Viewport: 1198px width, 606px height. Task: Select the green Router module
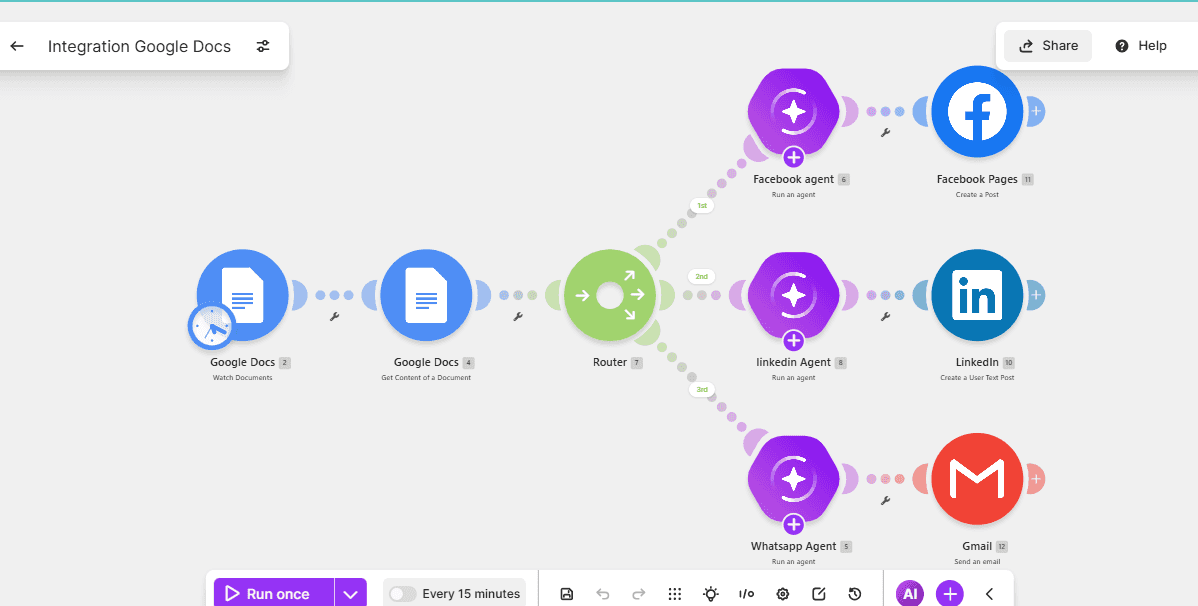610,295
